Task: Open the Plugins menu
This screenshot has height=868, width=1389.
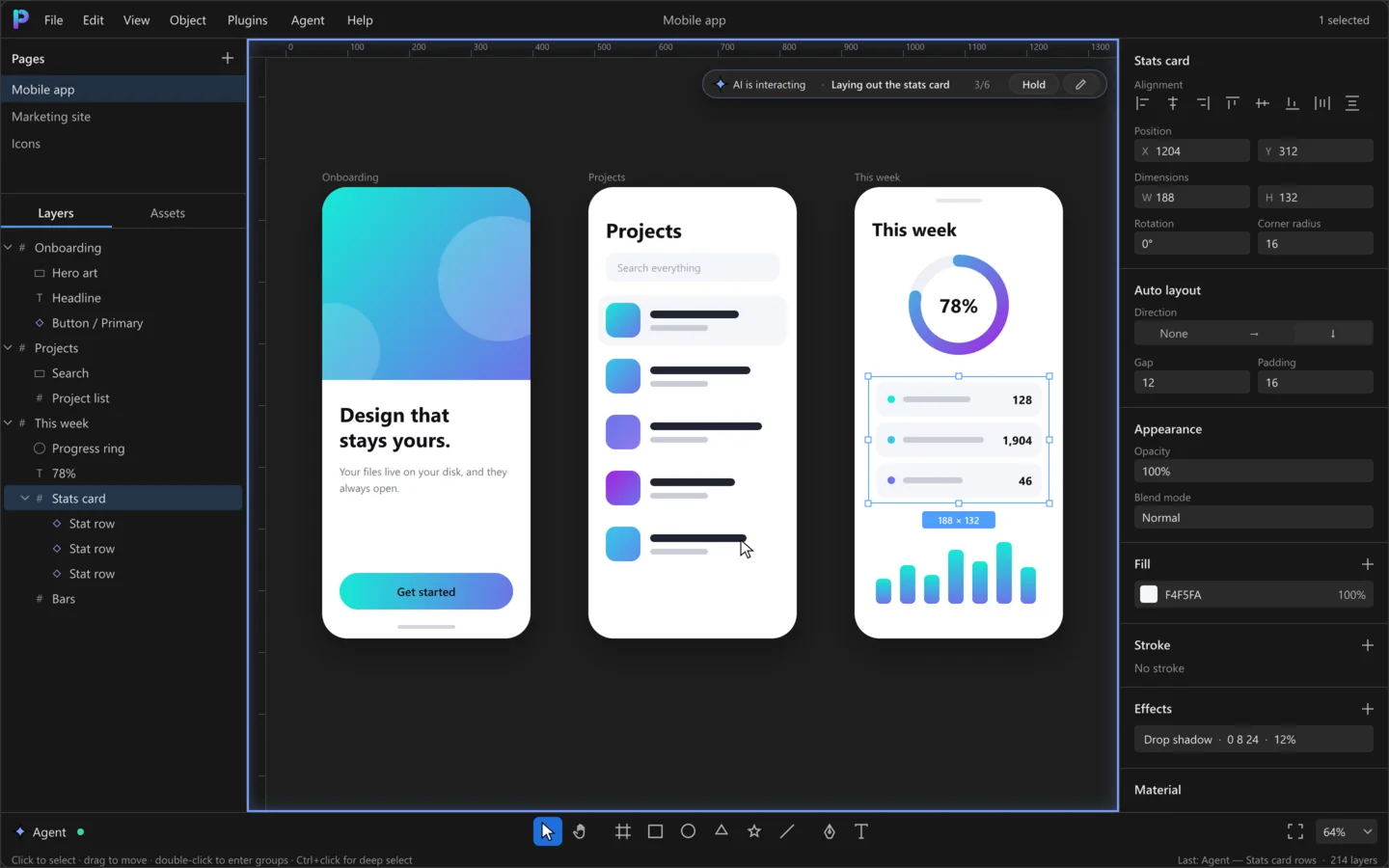Action: click(247, 19)
